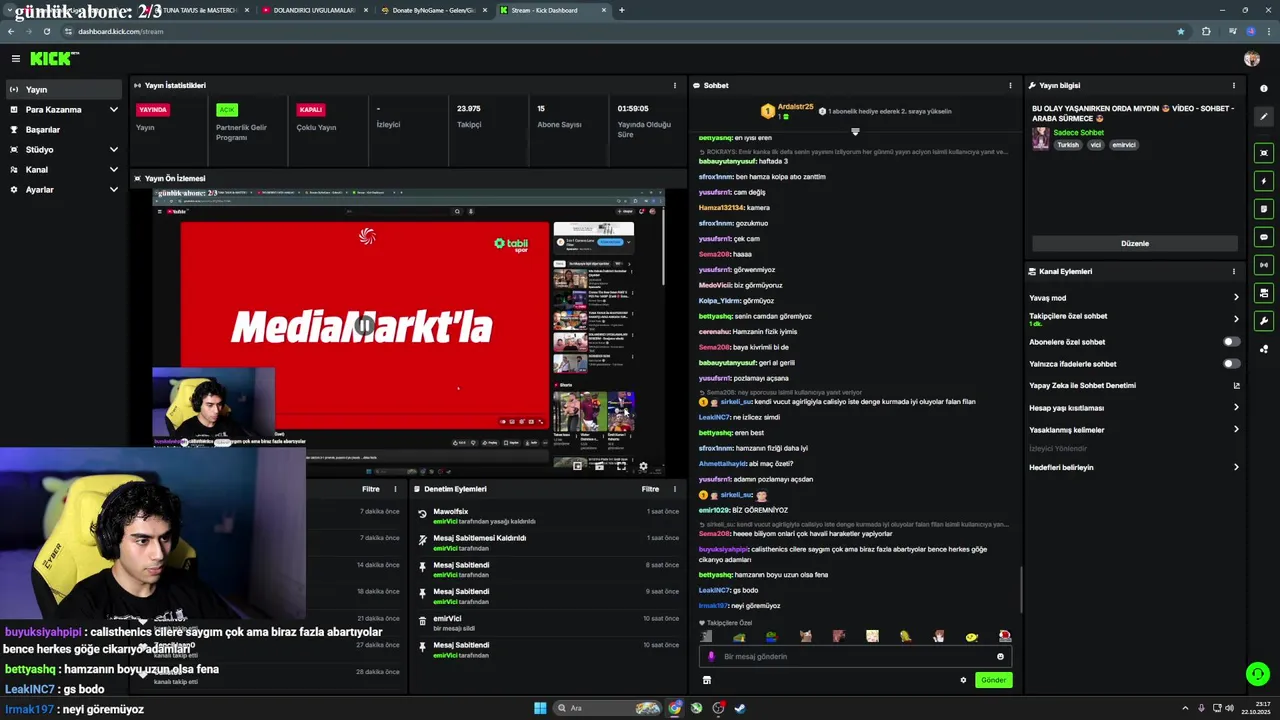The height and width of the screenshot is (720, 1280).
Task: Click the taskbar clock showing 23:17
Action: 1257,708
